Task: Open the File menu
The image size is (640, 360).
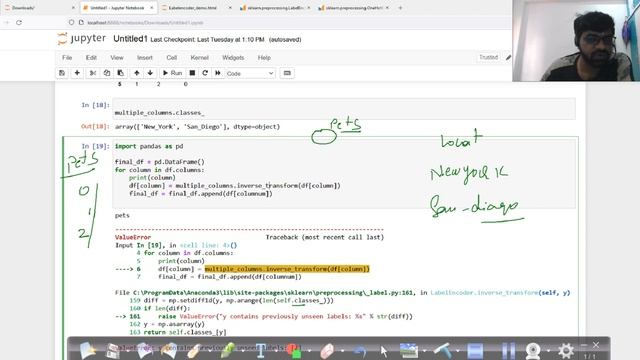Action: (67, 58)
